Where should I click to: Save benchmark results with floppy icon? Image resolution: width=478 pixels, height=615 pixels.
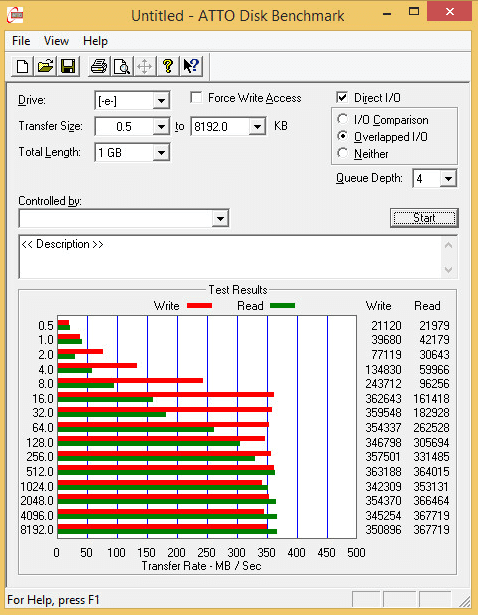click(x=68, y=66)
